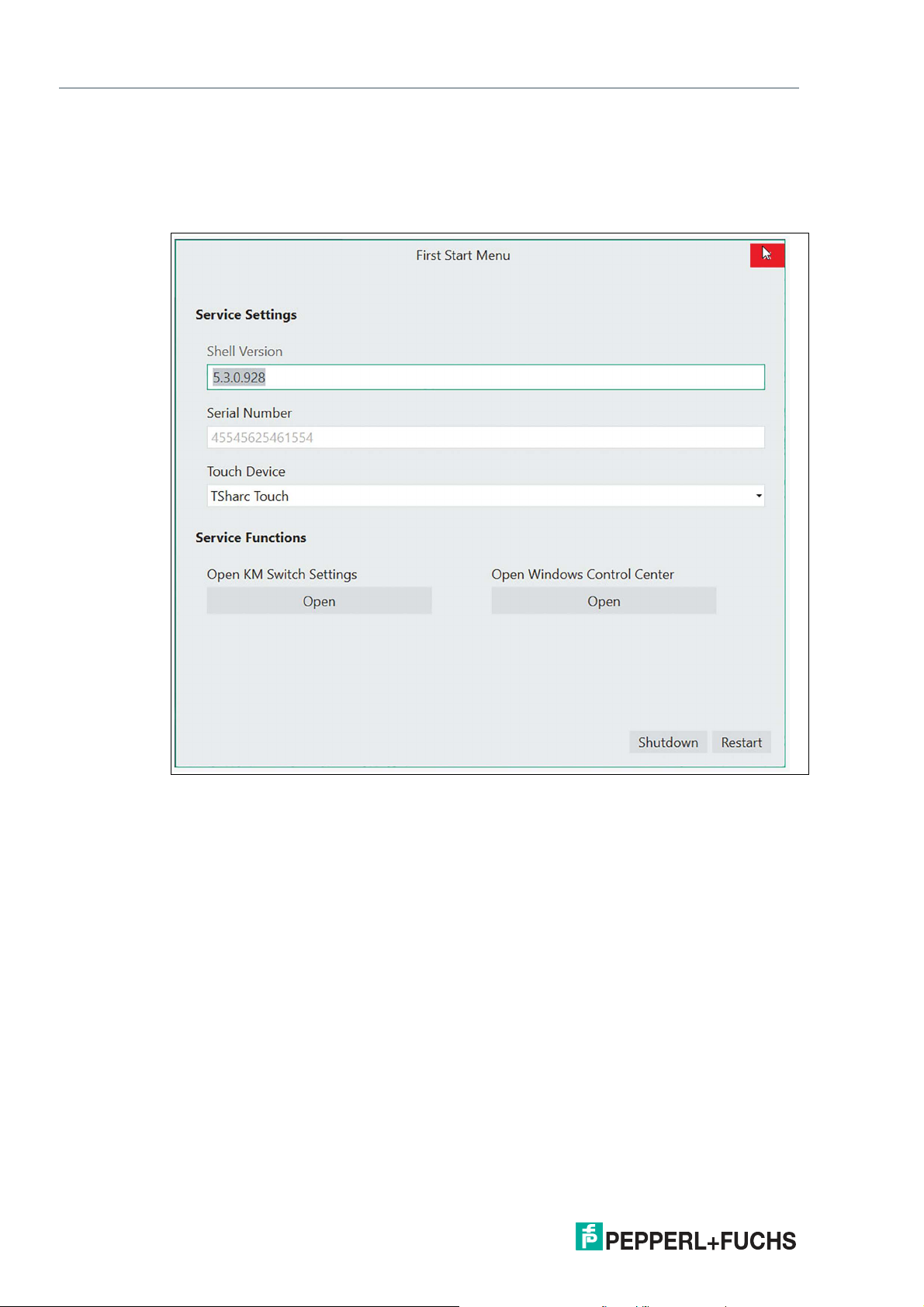Screen dimensions: 924x1307
Task: Click the Open Windows Control Center label
Action: [583, 575]
